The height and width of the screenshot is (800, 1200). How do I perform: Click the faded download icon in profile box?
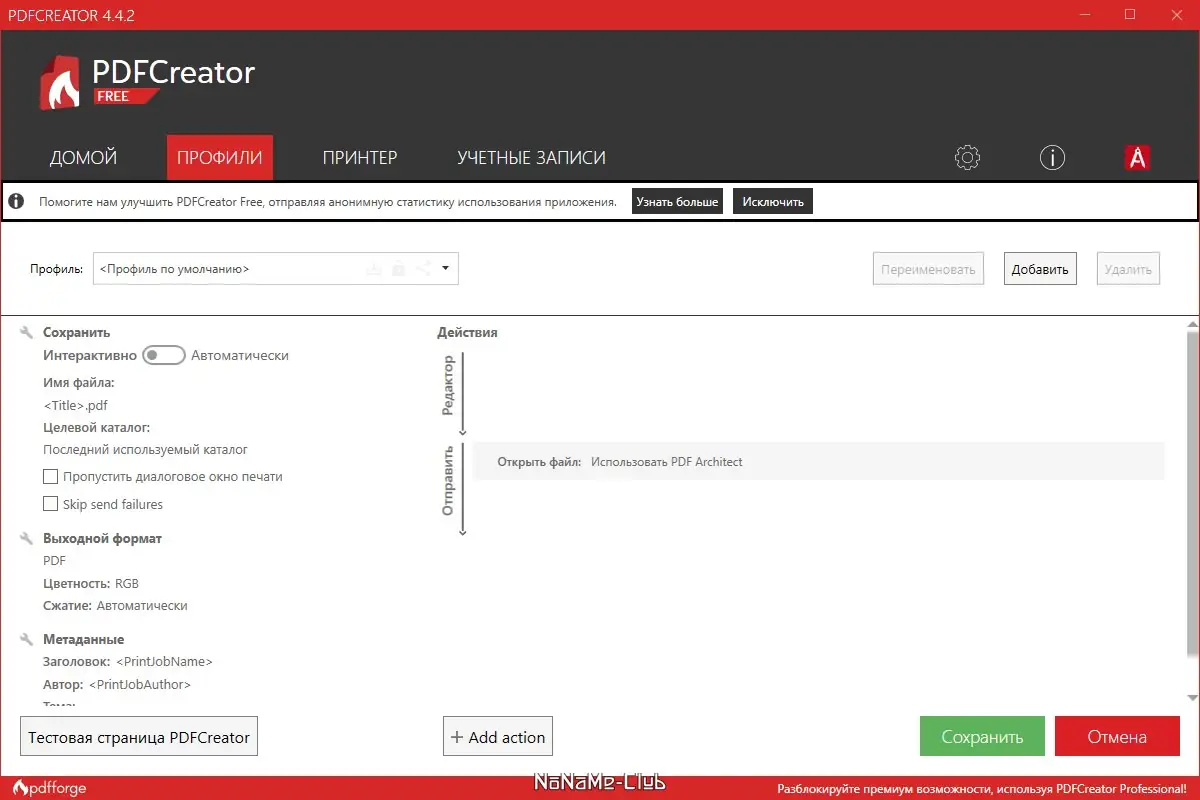[x=373, y=268]
